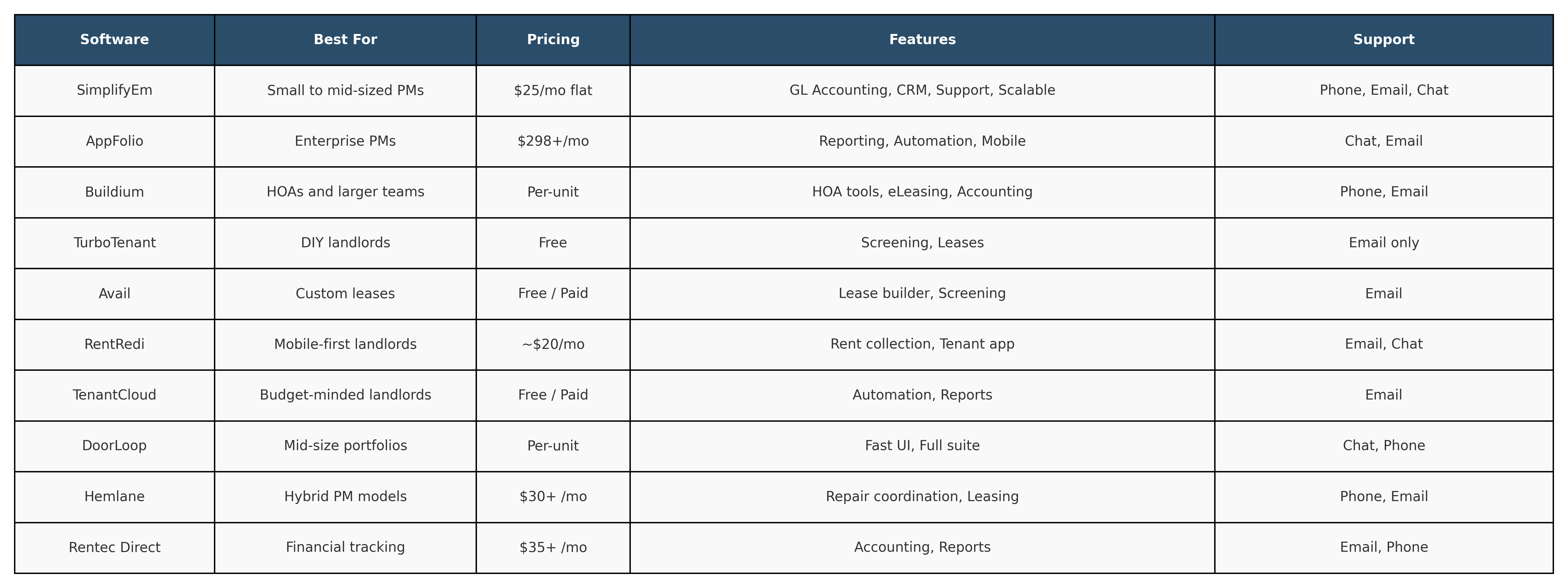The image size is (1568, 588).
Task: Select the SimplifyEm software cell
Action: tap(114, 90)
